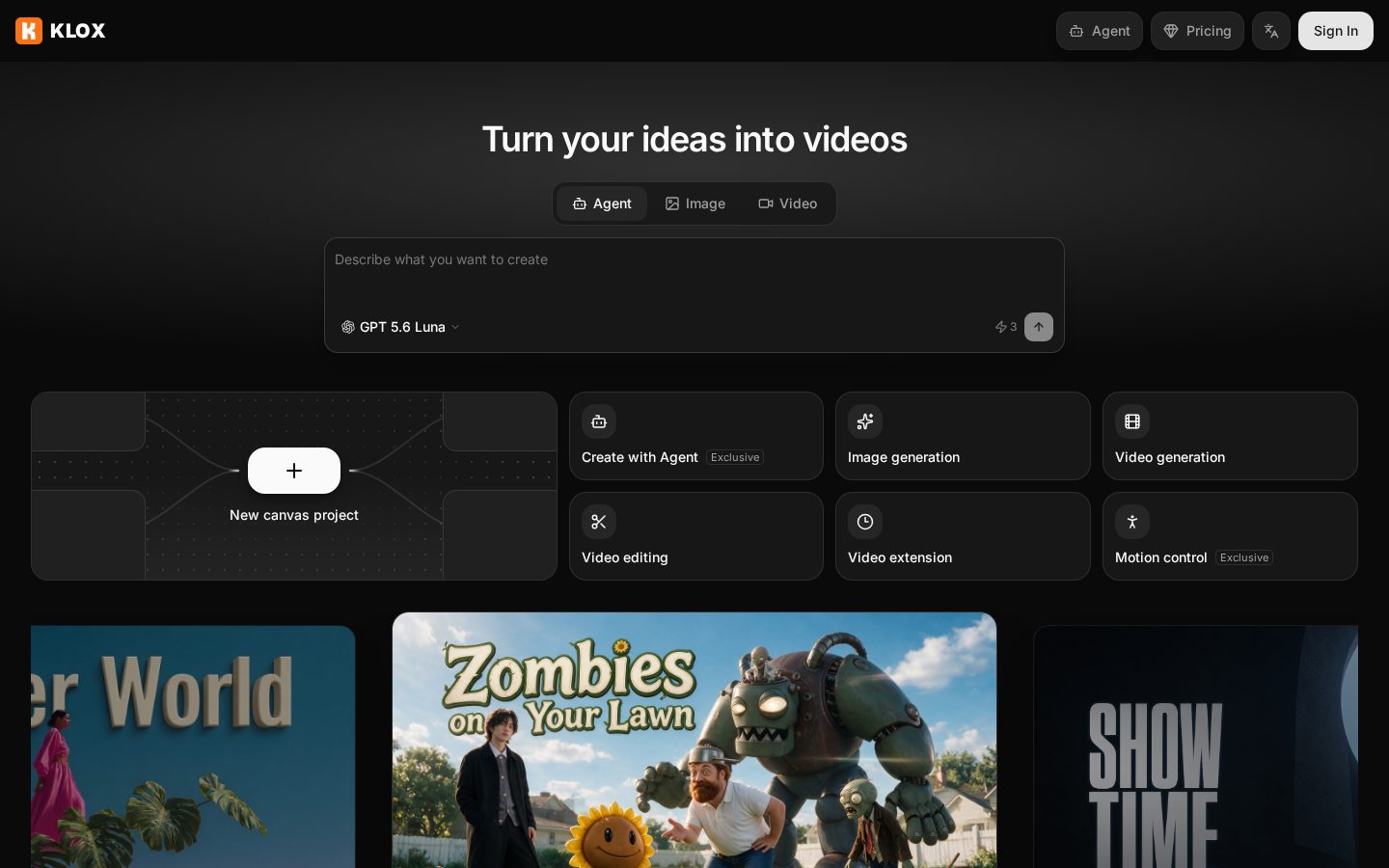Click the scissors icon on Video editing
The image size is (1389, 868).
(x=599, y=522)
